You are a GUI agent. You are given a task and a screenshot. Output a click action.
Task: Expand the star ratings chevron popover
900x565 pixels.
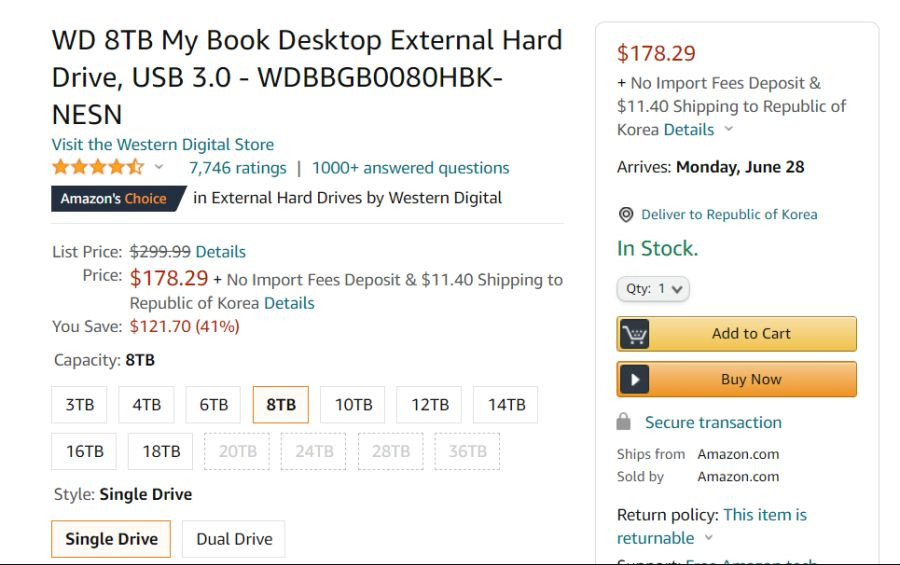(x=159, y=167)
